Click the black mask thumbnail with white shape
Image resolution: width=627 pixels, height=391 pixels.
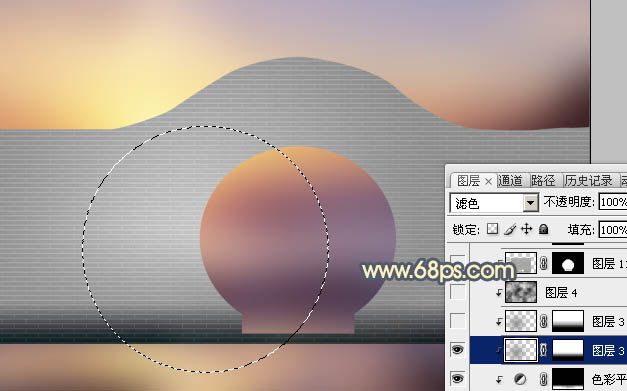tap(568, 263)
